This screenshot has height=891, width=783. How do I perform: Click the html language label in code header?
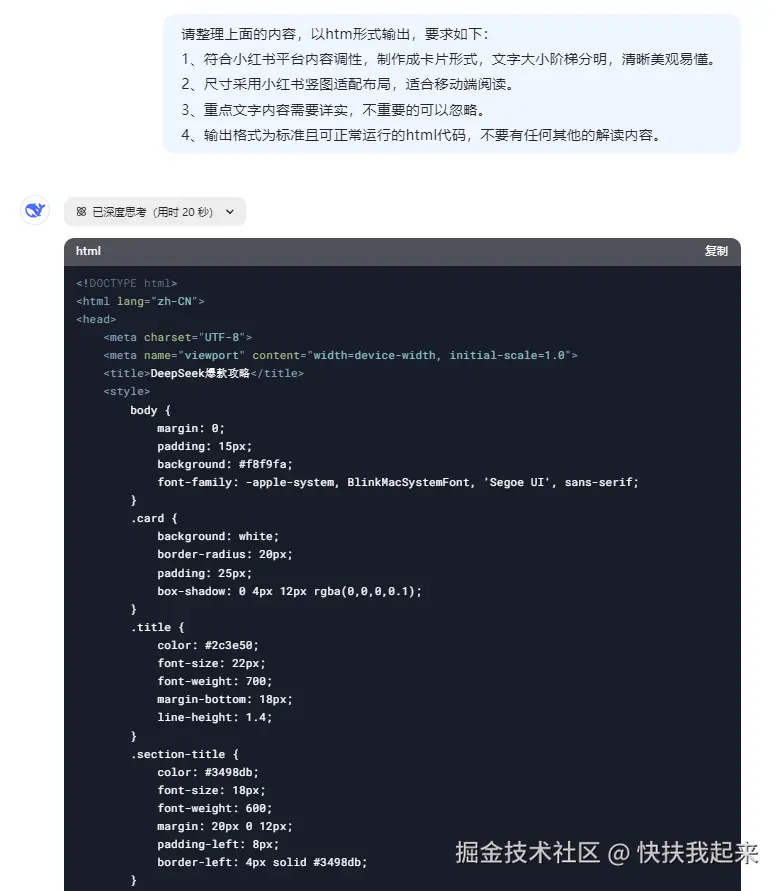point(88,251)
